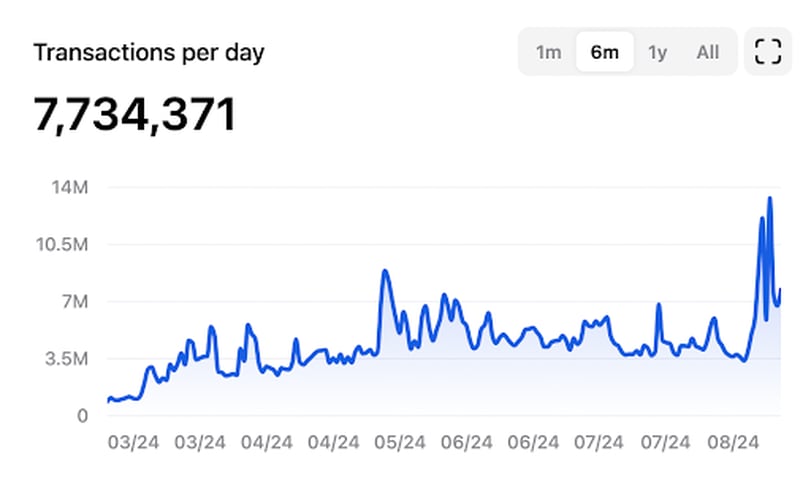Click the line's starting point at left
This screenshot has height=483, width=811.
[x=109, y=401]
